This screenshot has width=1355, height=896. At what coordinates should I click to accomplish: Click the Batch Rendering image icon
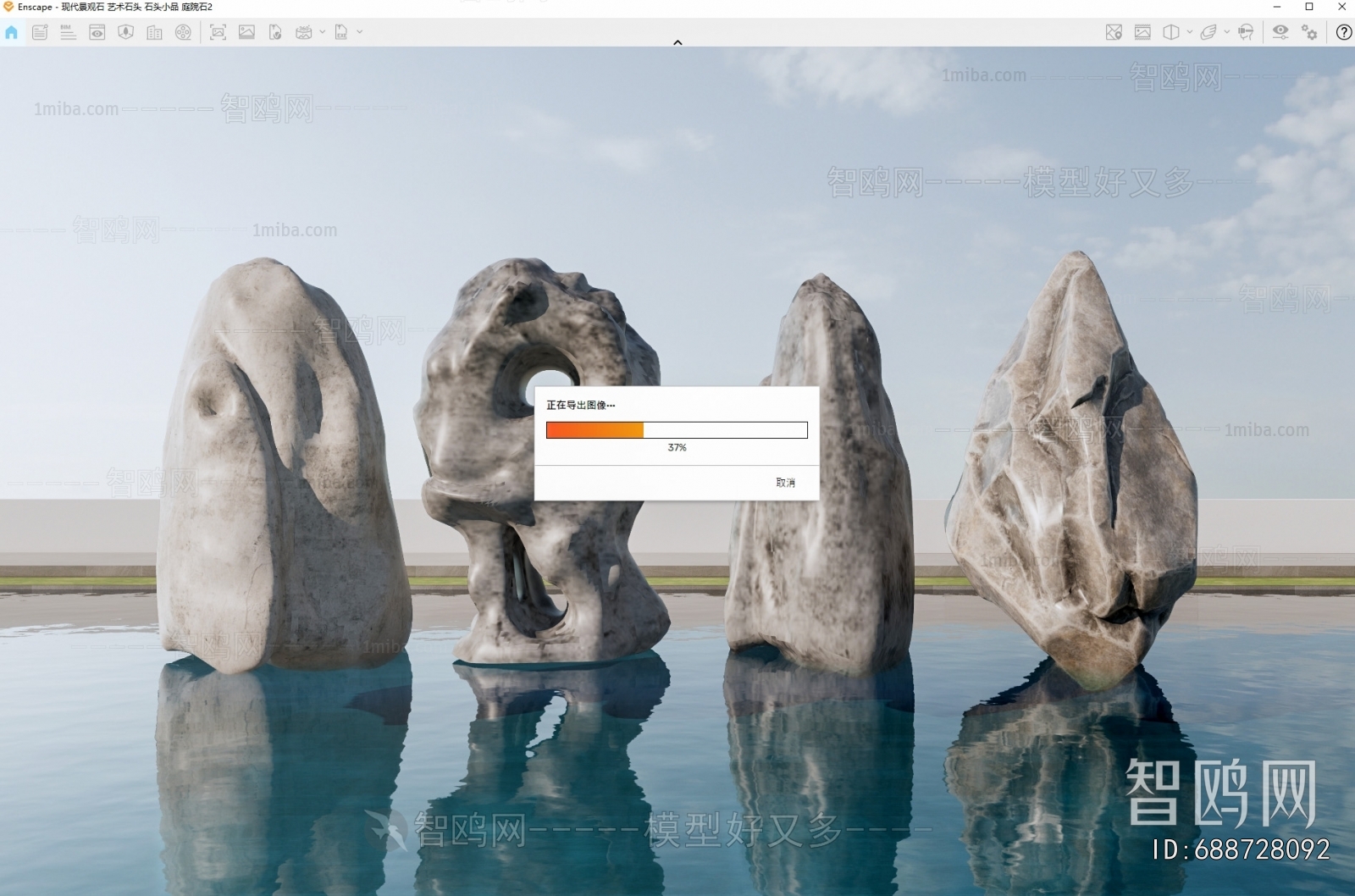point(246,32)
